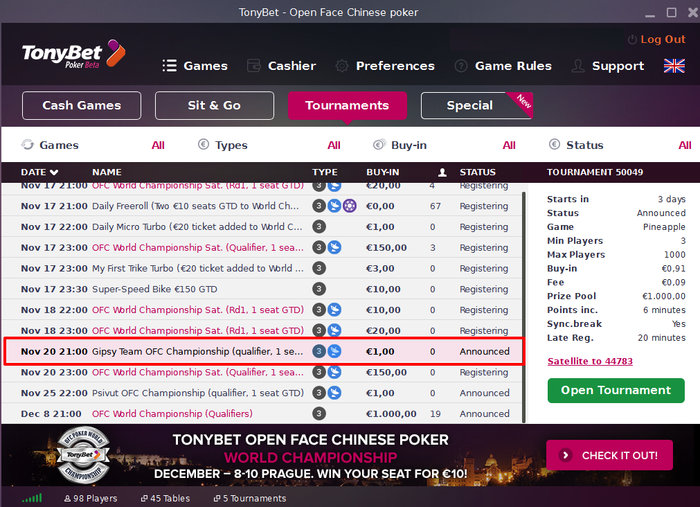Select Gipsy Team OFC Championship row
The image size is (700, 507).
(263, 351)
